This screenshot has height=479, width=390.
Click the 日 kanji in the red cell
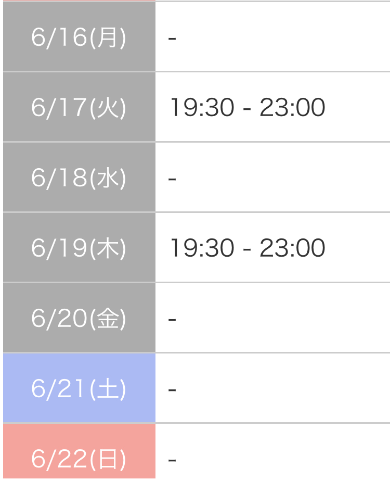[x=108, y=459]
